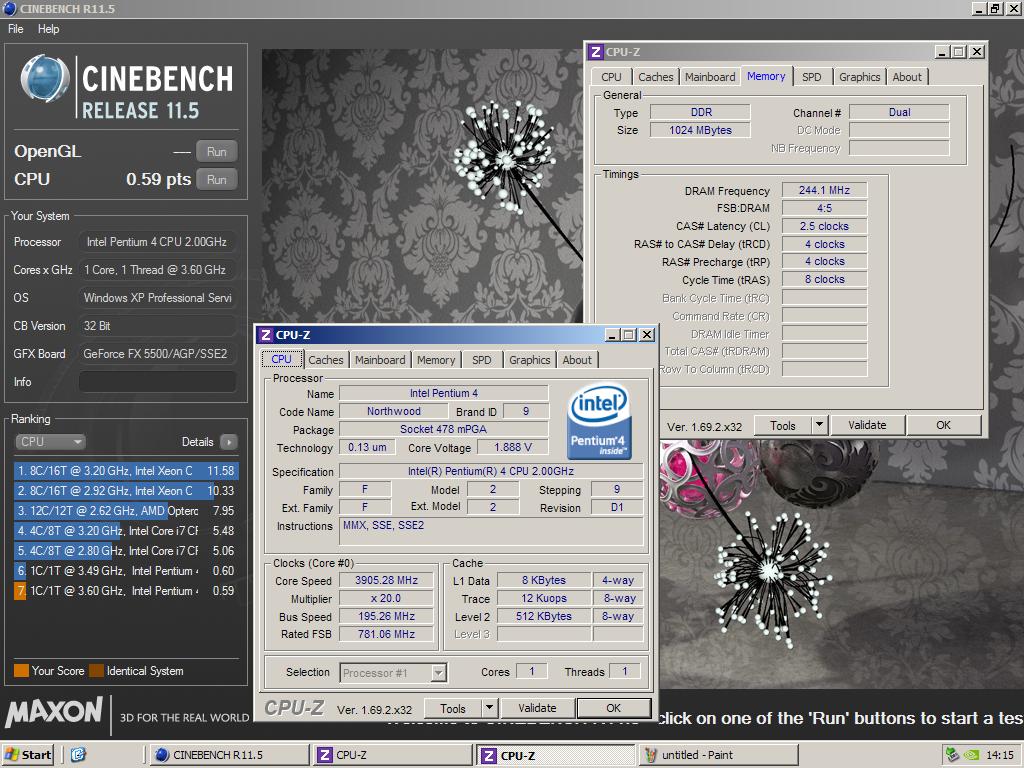
Task: Select the first CPU-Z taskbar button
Action: (x=392, y=755)
